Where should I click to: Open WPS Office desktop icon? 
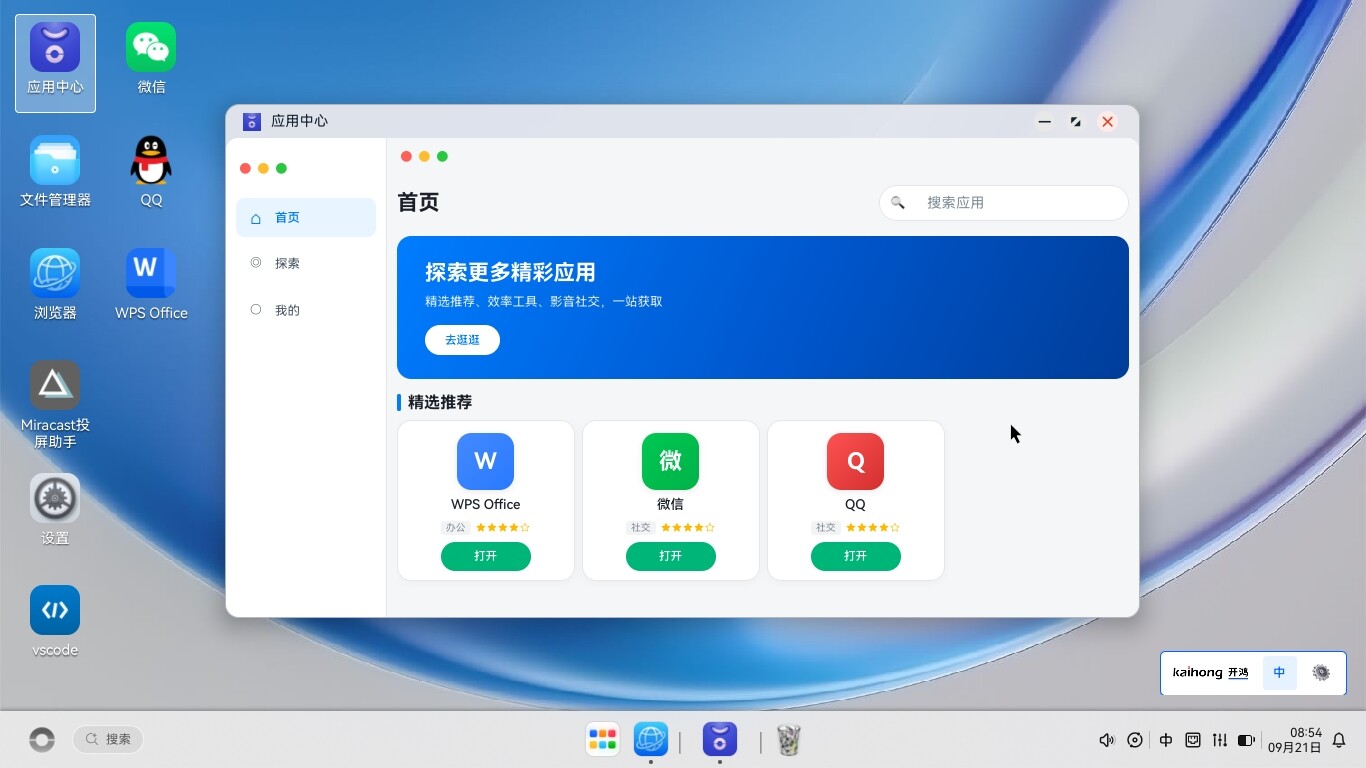(x=151, y=285)
